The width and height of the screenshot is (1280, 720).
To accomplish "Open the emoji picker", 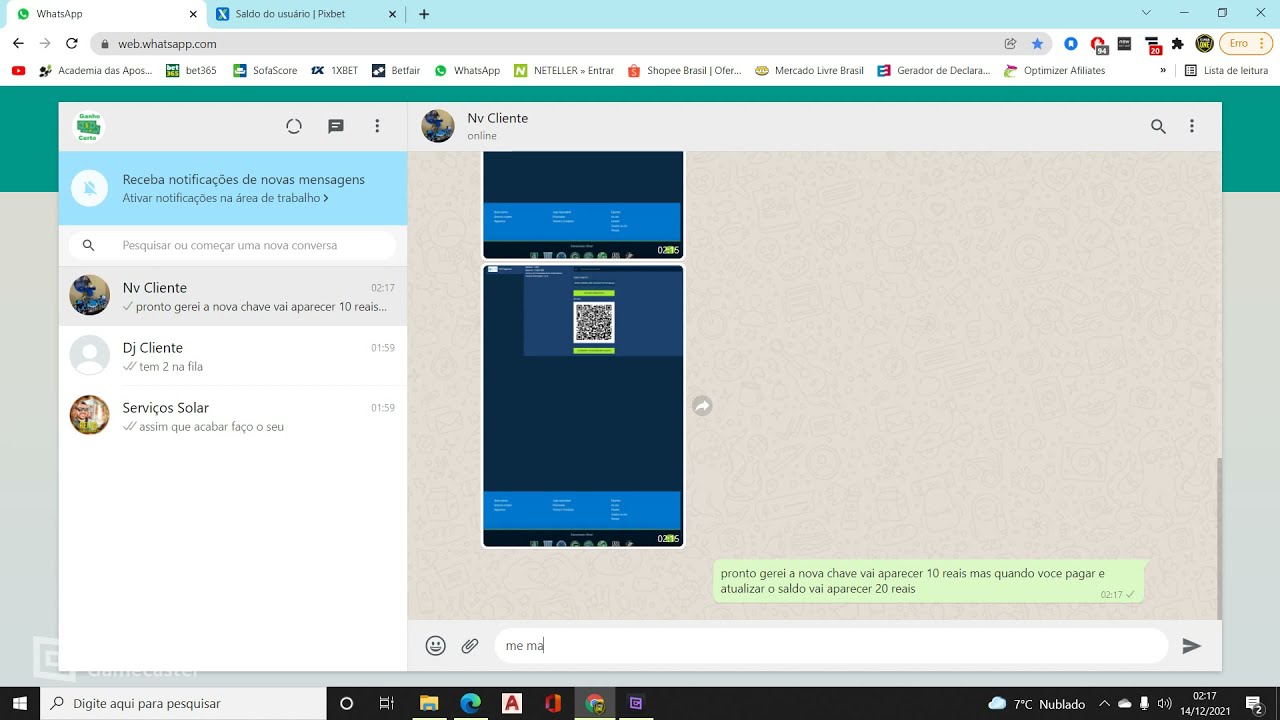I will [435, 646].
